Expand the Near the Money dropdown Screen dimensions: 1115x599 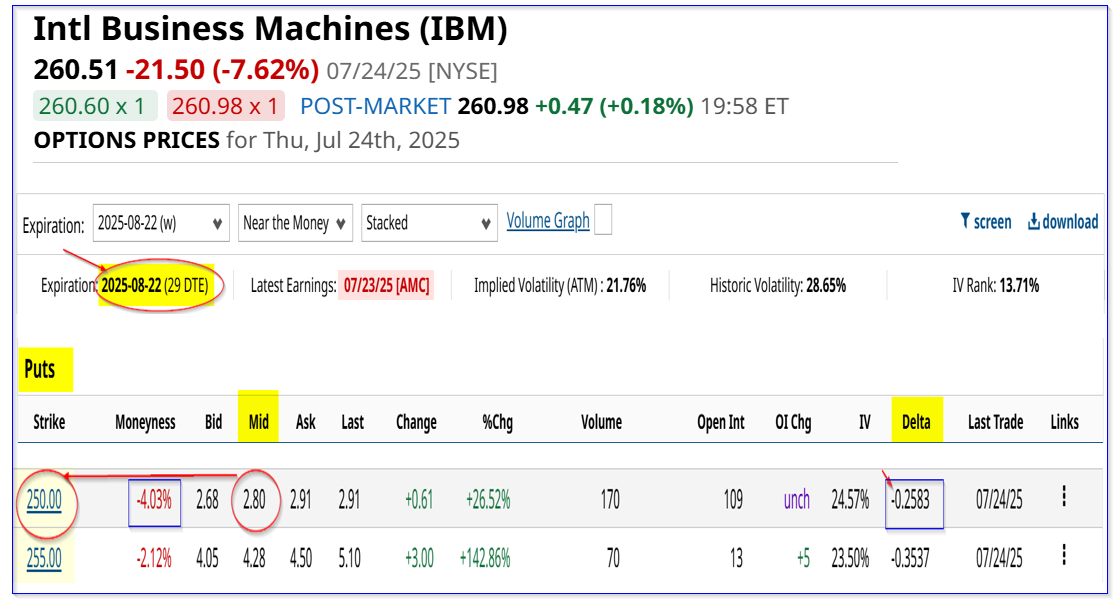tap(295, 223)
